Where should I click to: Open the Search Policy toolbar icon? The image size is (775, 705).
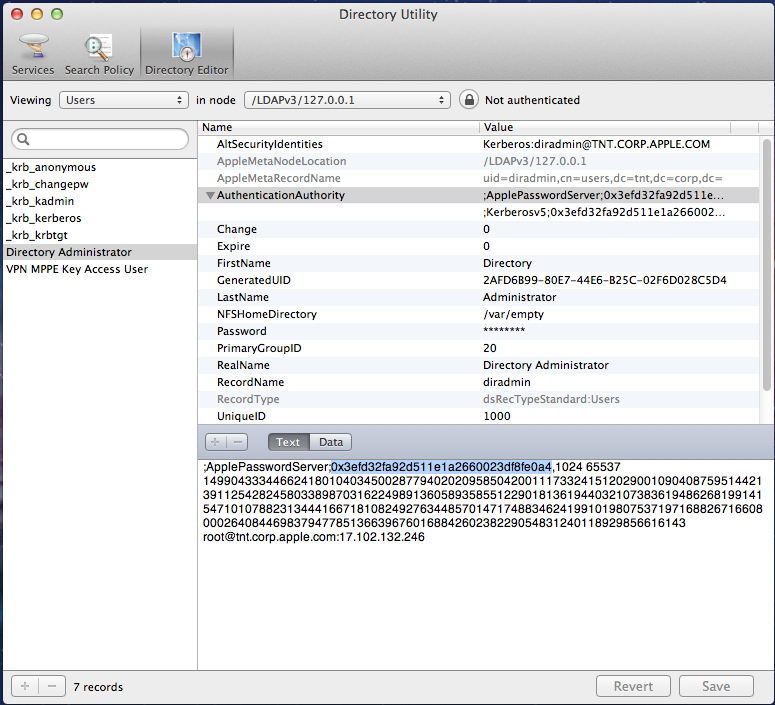pos(99,53)
